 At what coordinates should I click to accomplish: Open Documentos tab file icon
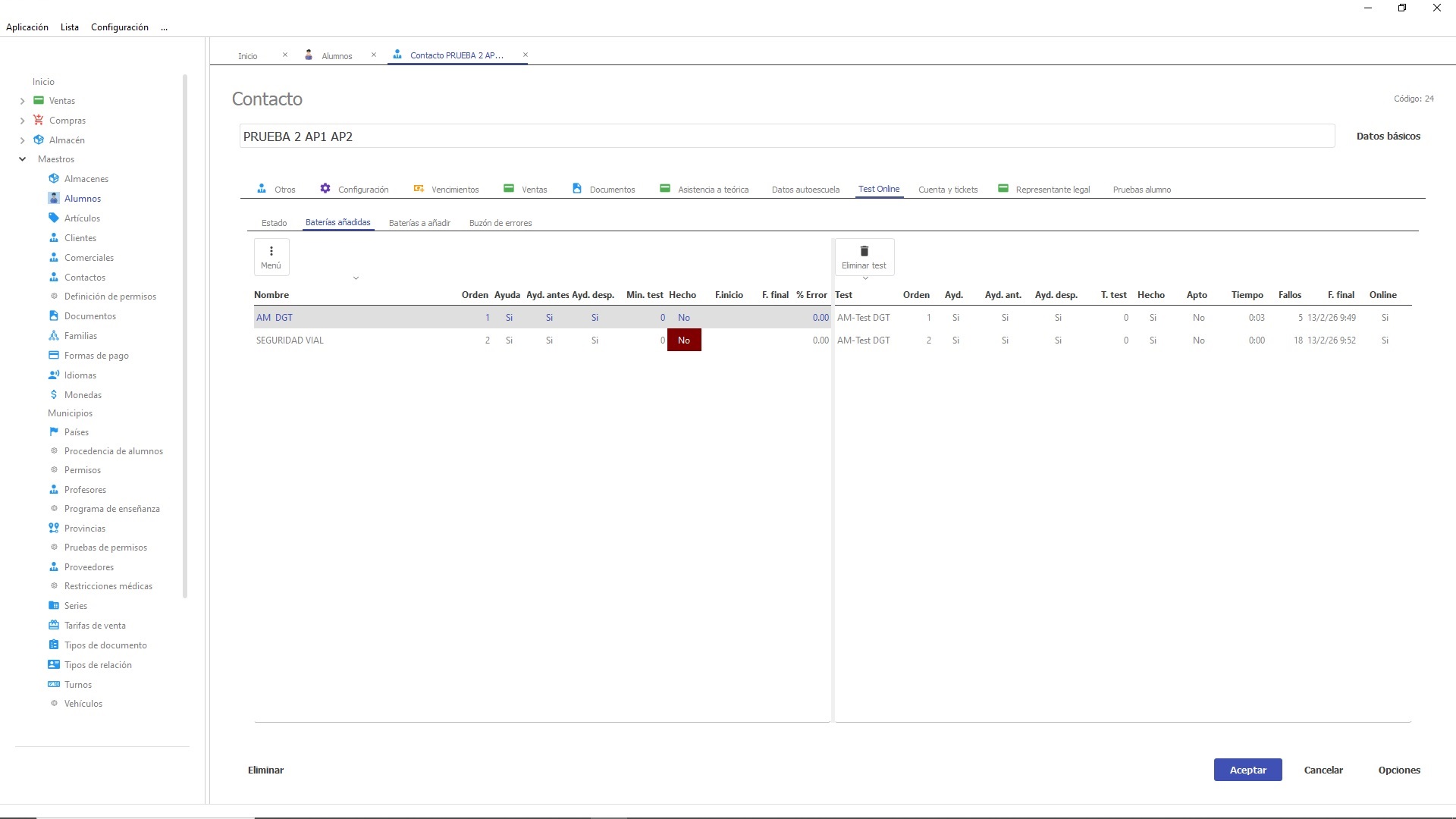tap(576, 188)
